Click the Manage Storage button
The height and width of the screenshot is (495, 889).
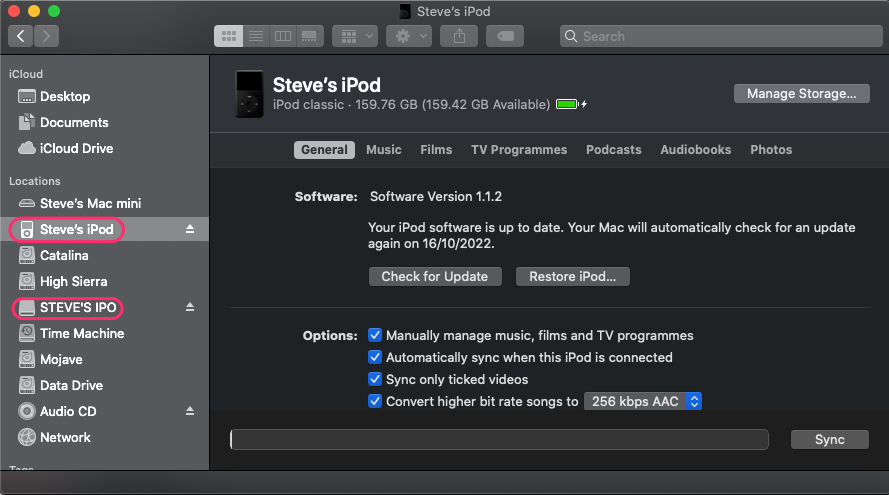tap(802, 94)
